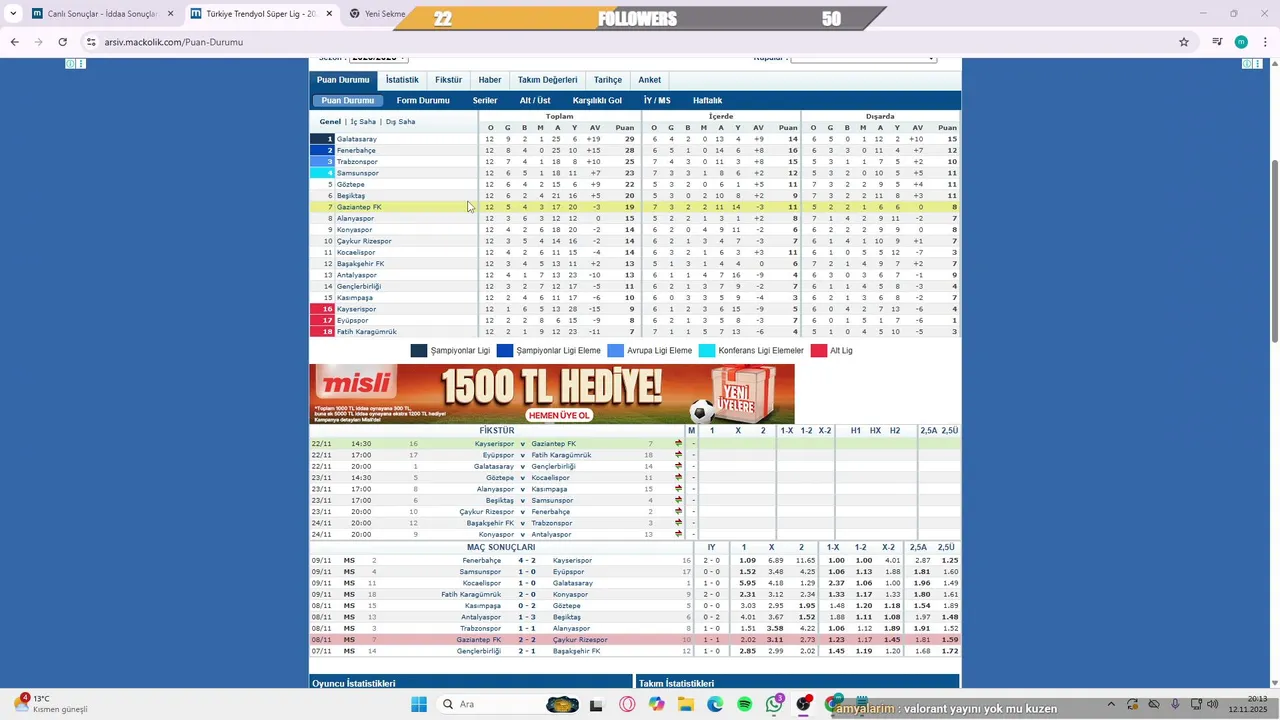The width and height of the screenshot is (1280, 720).
Task: Open Opera browser from the taskbar
Action: 627,704
